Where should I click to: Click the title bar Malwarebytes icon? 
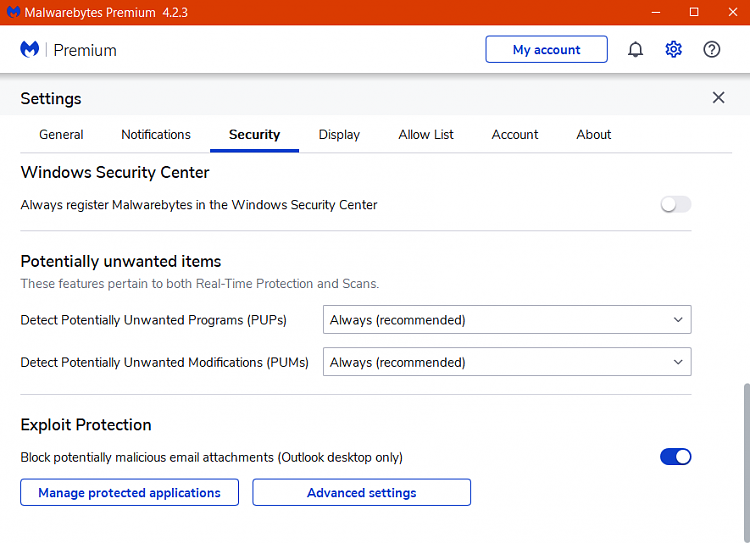13,12
